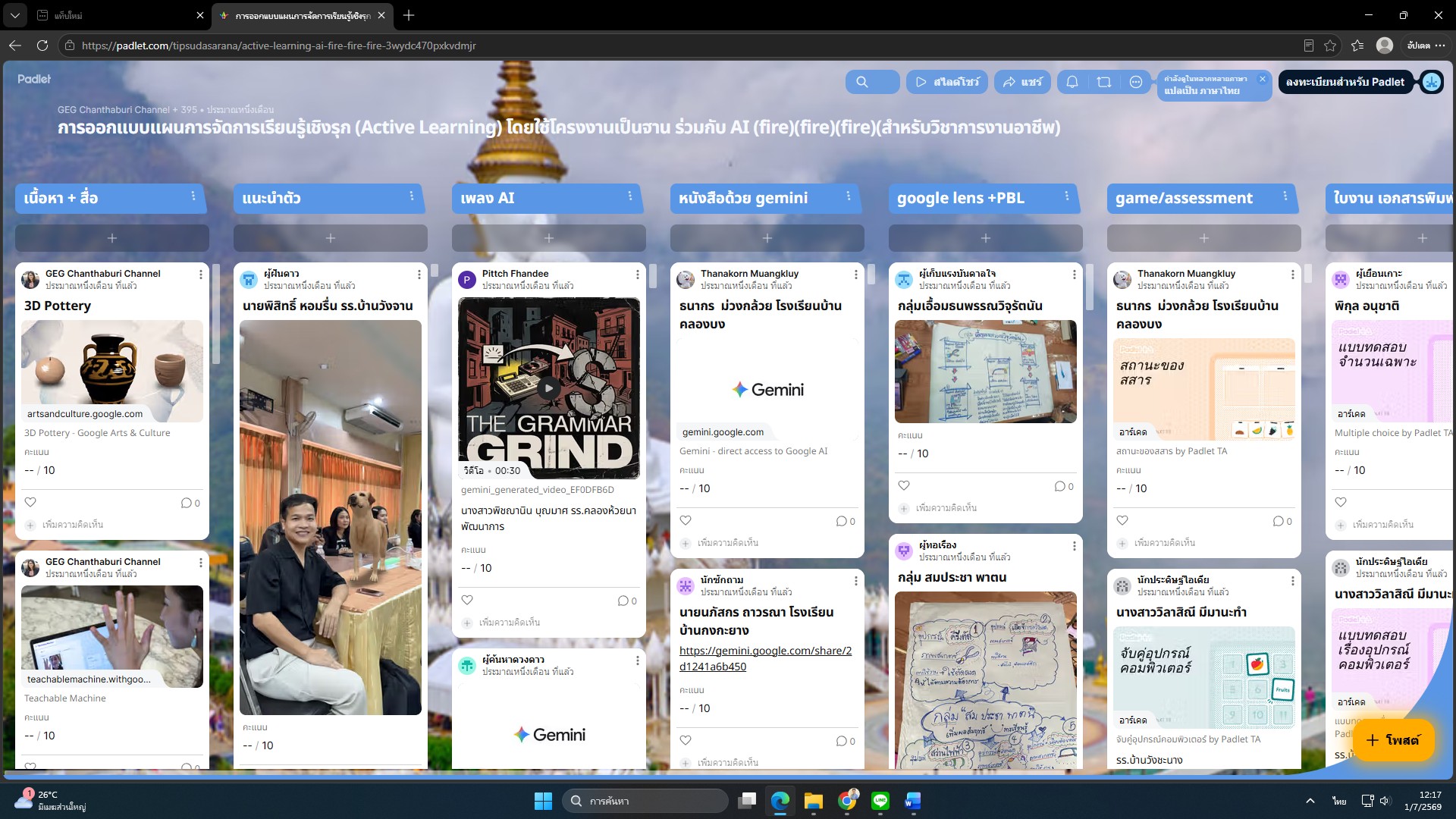Like the ธนากร ม่วงกล้วย Gemini post
The height and width of the screenshot is (819, 1456).
pyautogui.click(x=686, y=520)
